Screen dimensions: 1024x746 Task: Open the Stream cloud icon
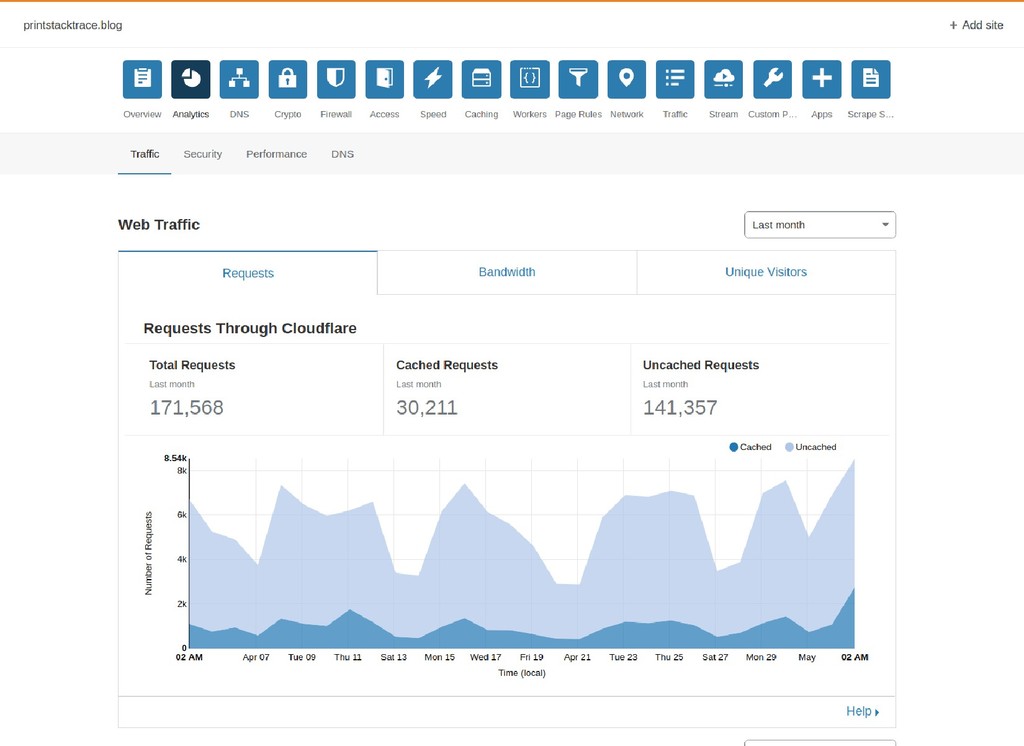[x=724, y=79]
